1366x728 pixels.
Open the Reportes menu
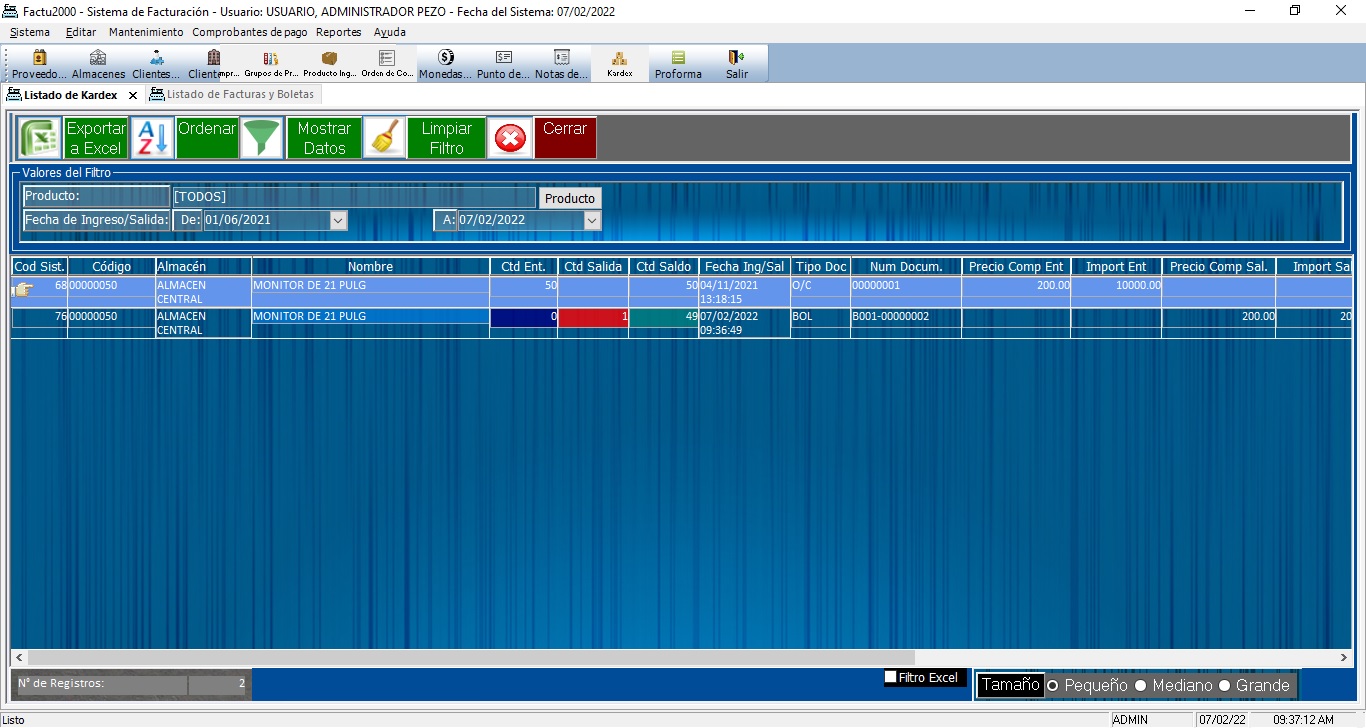[x=339, y=32]
